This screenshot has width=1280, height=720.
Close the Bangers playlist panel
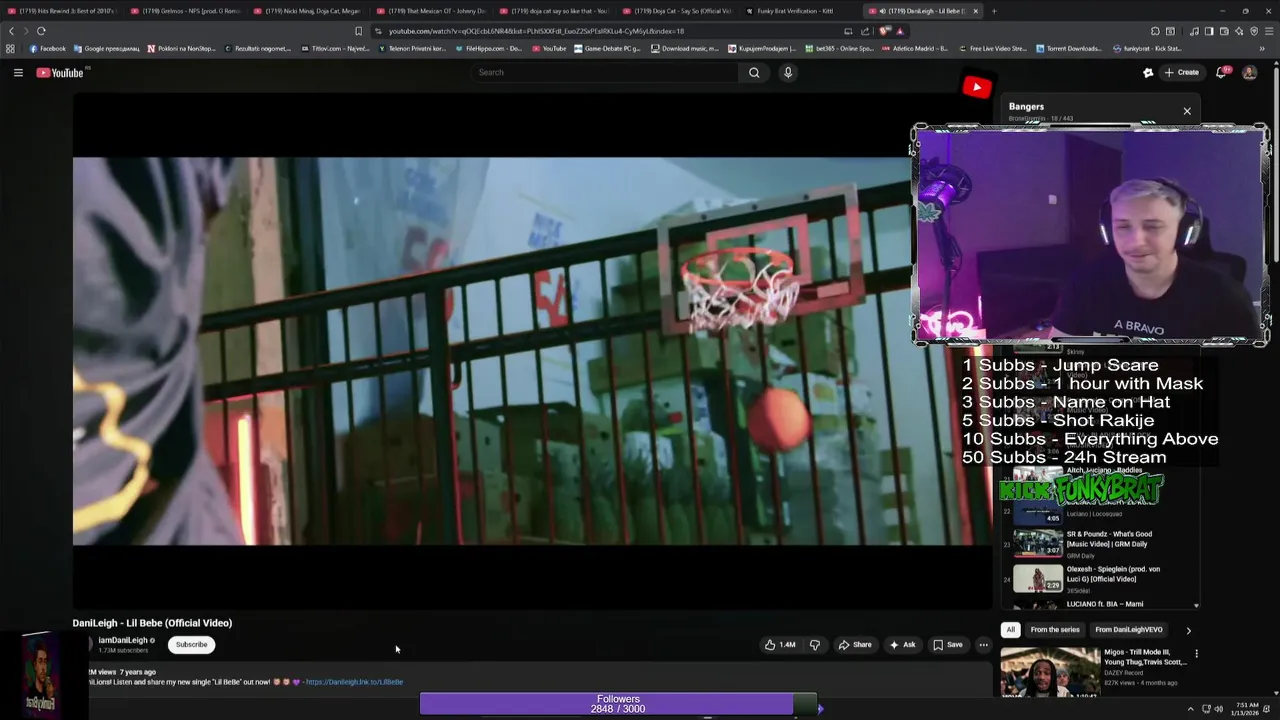click(x=1187, y=111)
